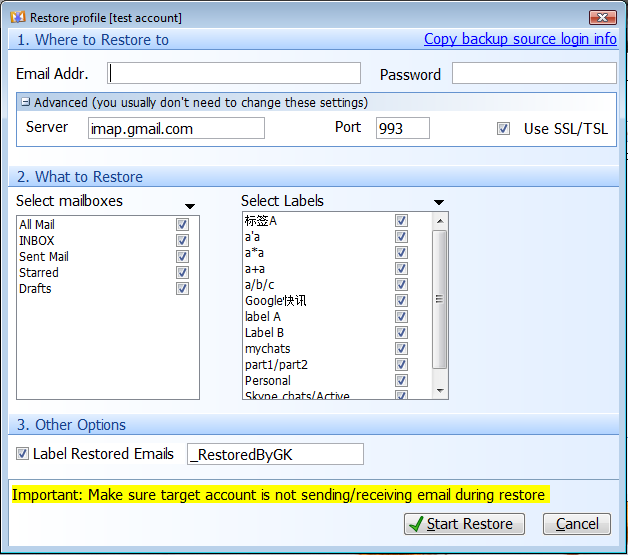The width and height of the screenshot is (628, 555).
Task: Collapse the Advanced settings section
Action: [x=26, y=102]
